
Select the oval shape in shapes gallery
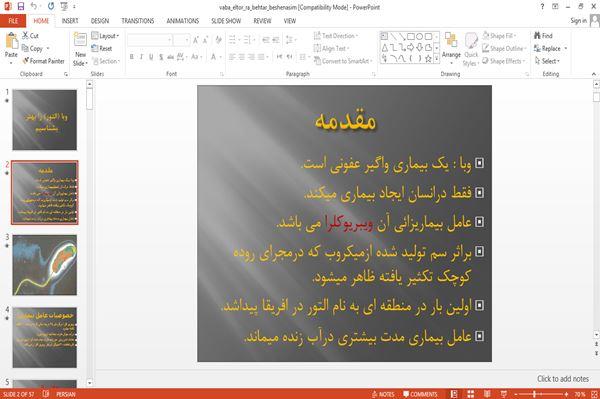point(420,37)
